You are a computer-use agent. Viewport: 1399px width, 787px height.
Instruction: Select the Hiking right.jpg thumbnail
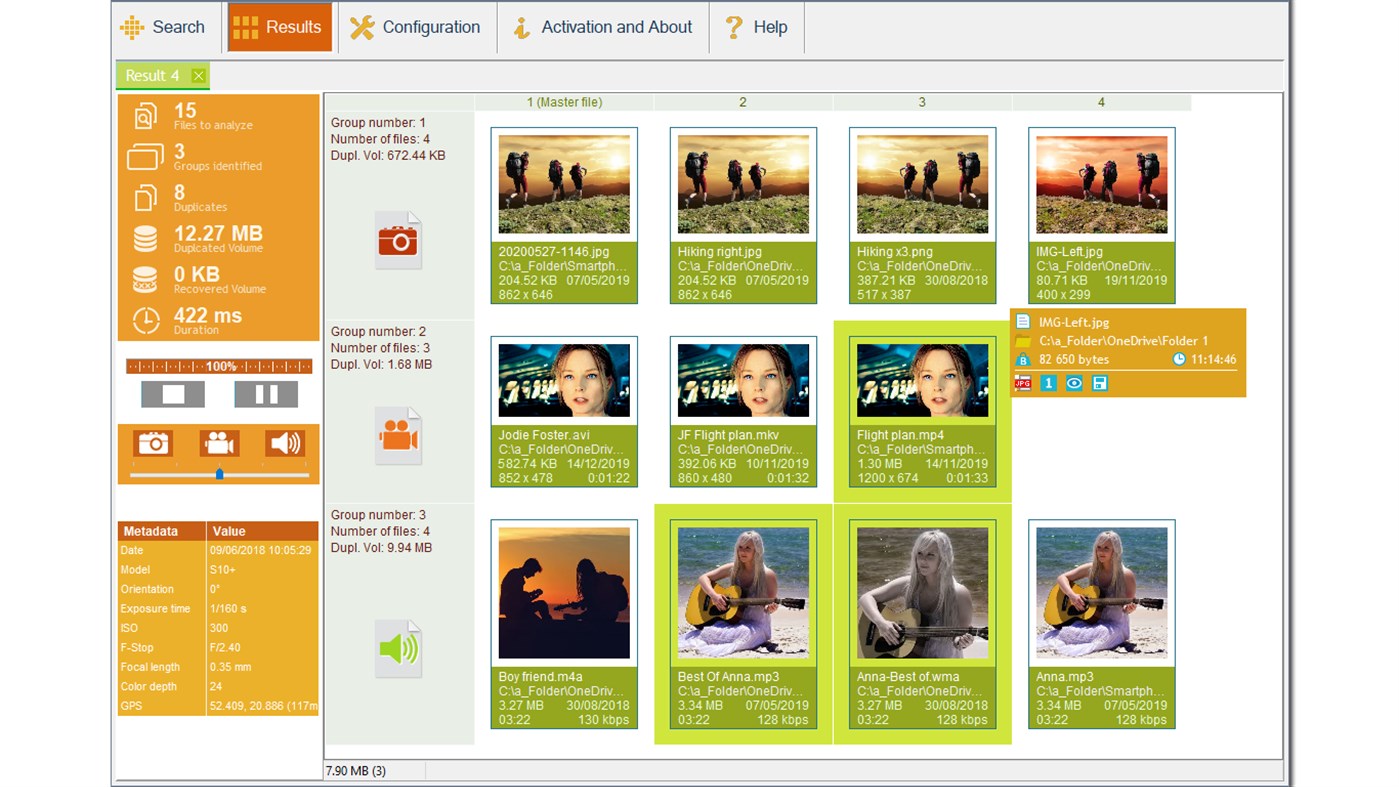tap(742, 183)
